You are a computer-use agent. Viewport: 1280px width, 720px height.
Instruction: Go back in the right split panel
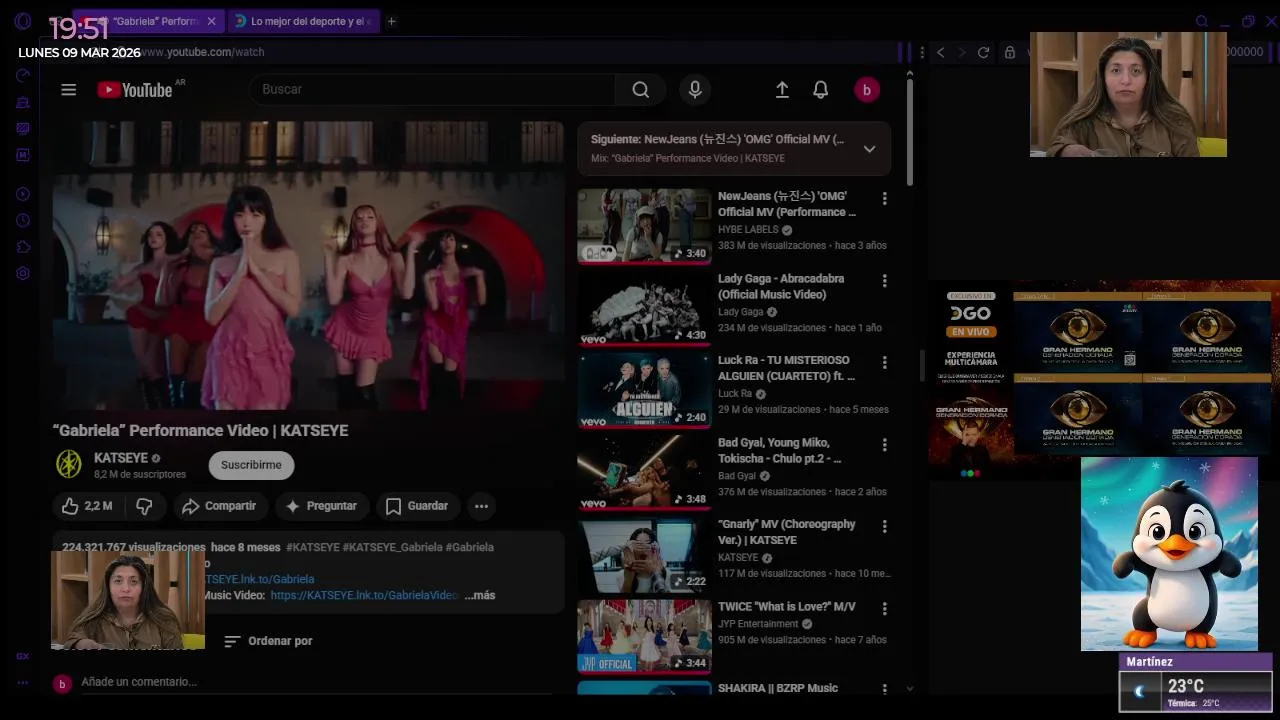pyautogui.click(x=940, y=52)
